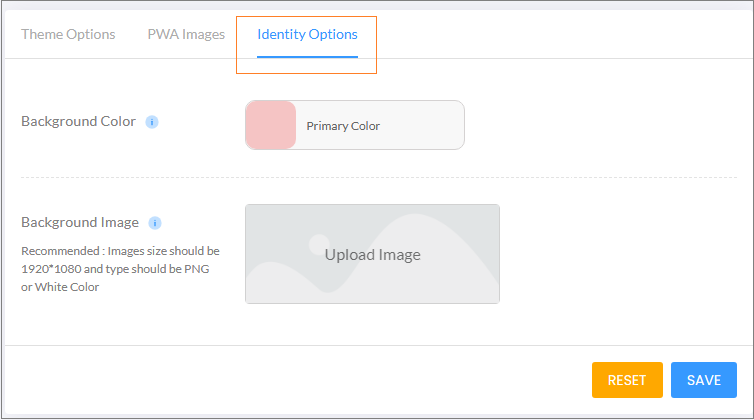Open the Background Image upload area

point(372,254)
